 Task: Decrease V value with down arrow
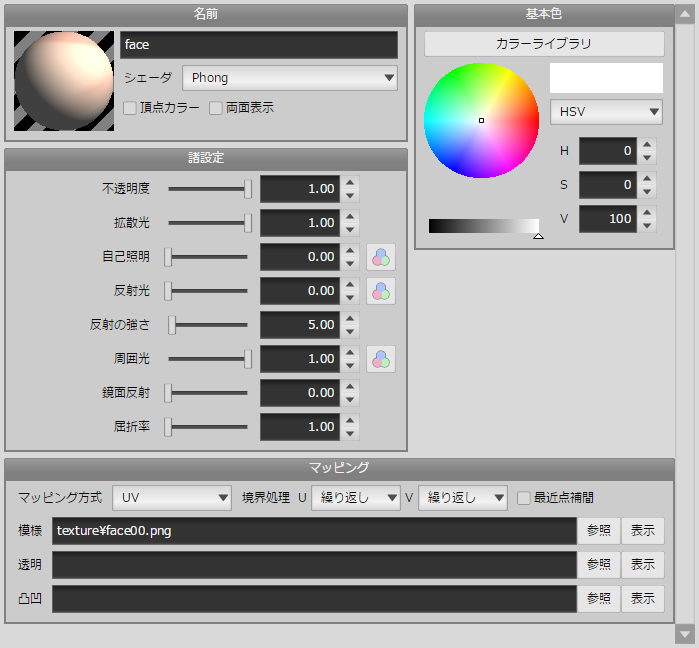tap(647, 226)
